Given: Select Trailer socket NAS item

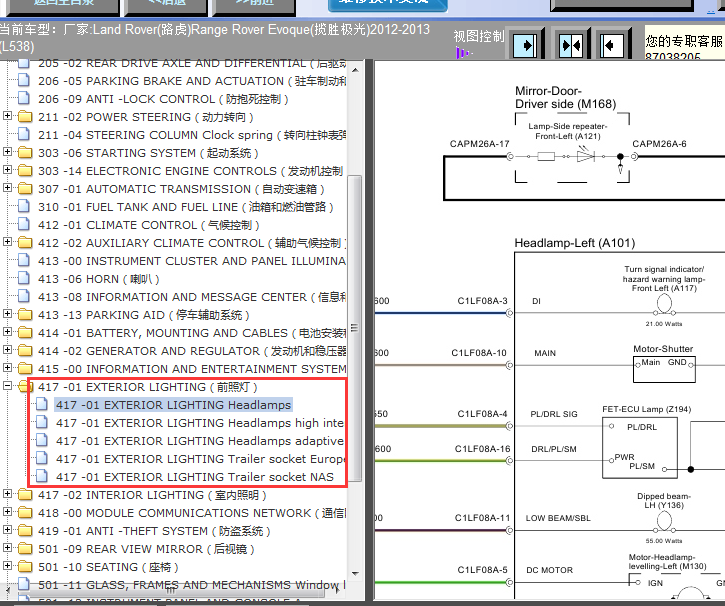Looking at the screenshot, I should 195,477.
